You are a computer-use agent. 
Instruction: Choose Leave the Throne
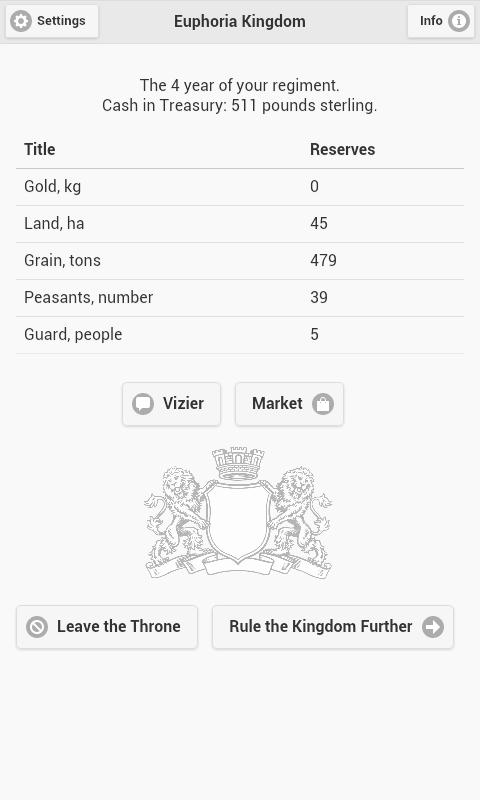107,627
